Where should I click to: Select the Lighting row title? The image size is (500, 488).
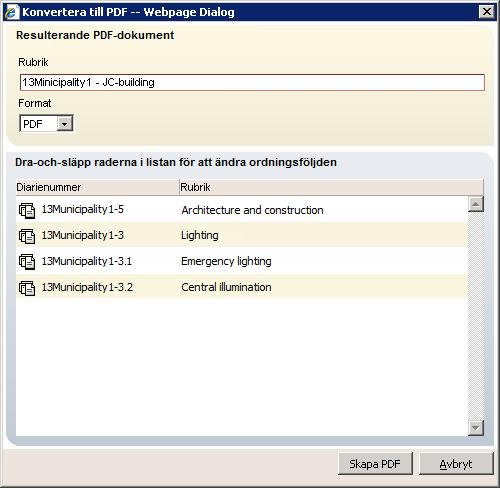pyautogui.click(x=200, y=235)
